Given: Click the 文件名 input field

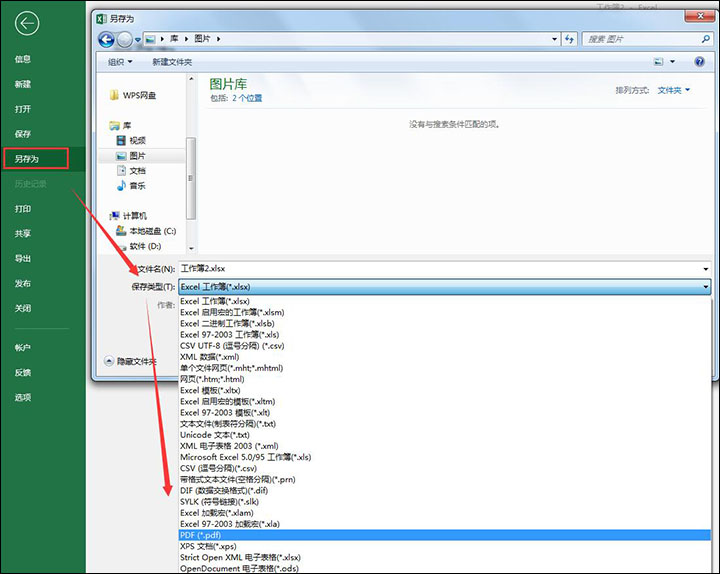Looking at the screenshot, I should point(440,269).
